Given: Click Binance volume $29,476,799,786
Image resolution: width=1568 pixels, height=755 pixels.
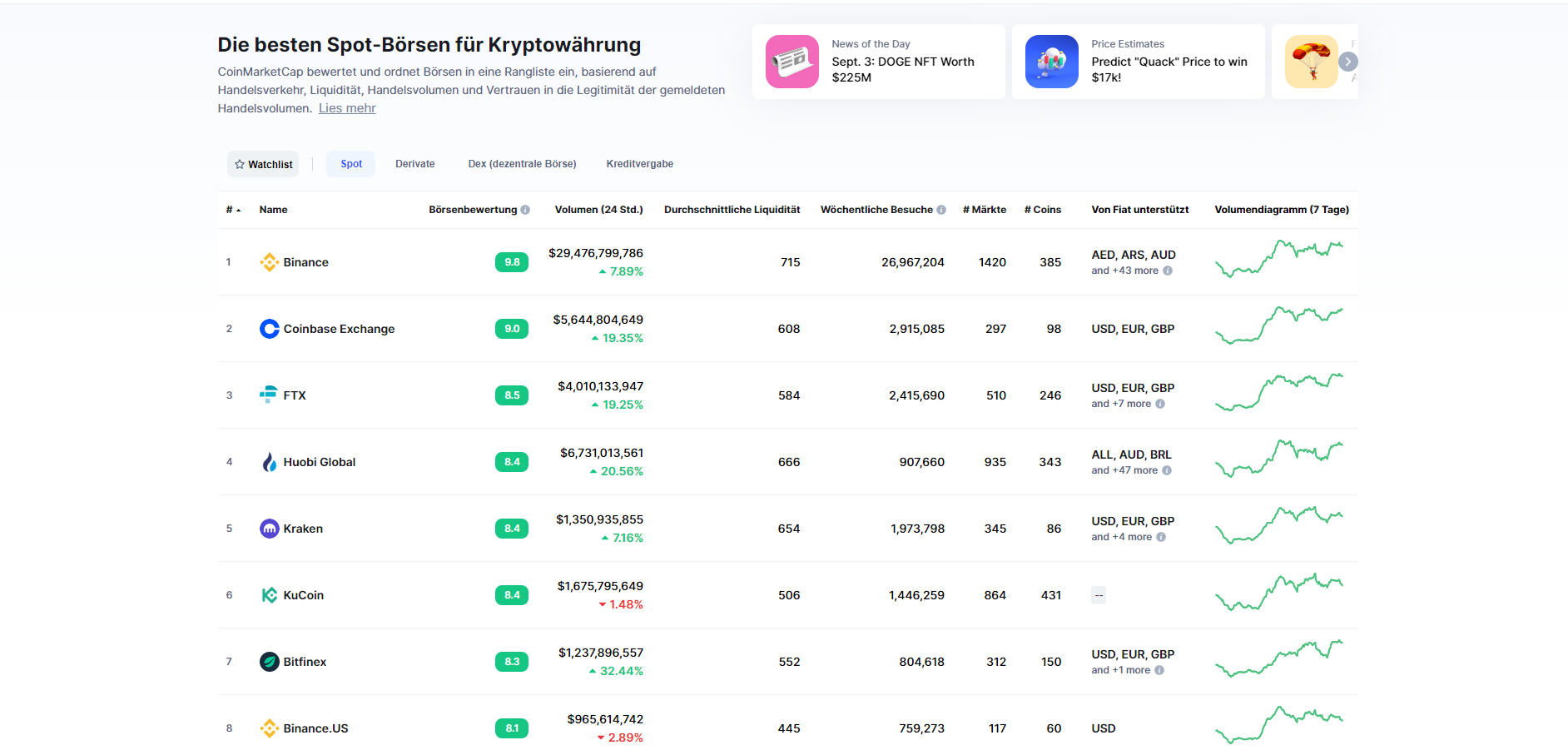Looking at the screenshot, I should 596,253.
